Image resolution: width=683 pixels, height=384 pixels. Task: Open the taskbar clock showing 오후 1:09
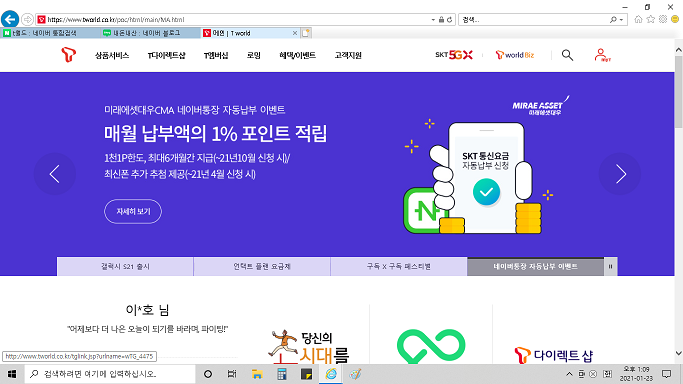pyautogui.click(x=636, y=374)
